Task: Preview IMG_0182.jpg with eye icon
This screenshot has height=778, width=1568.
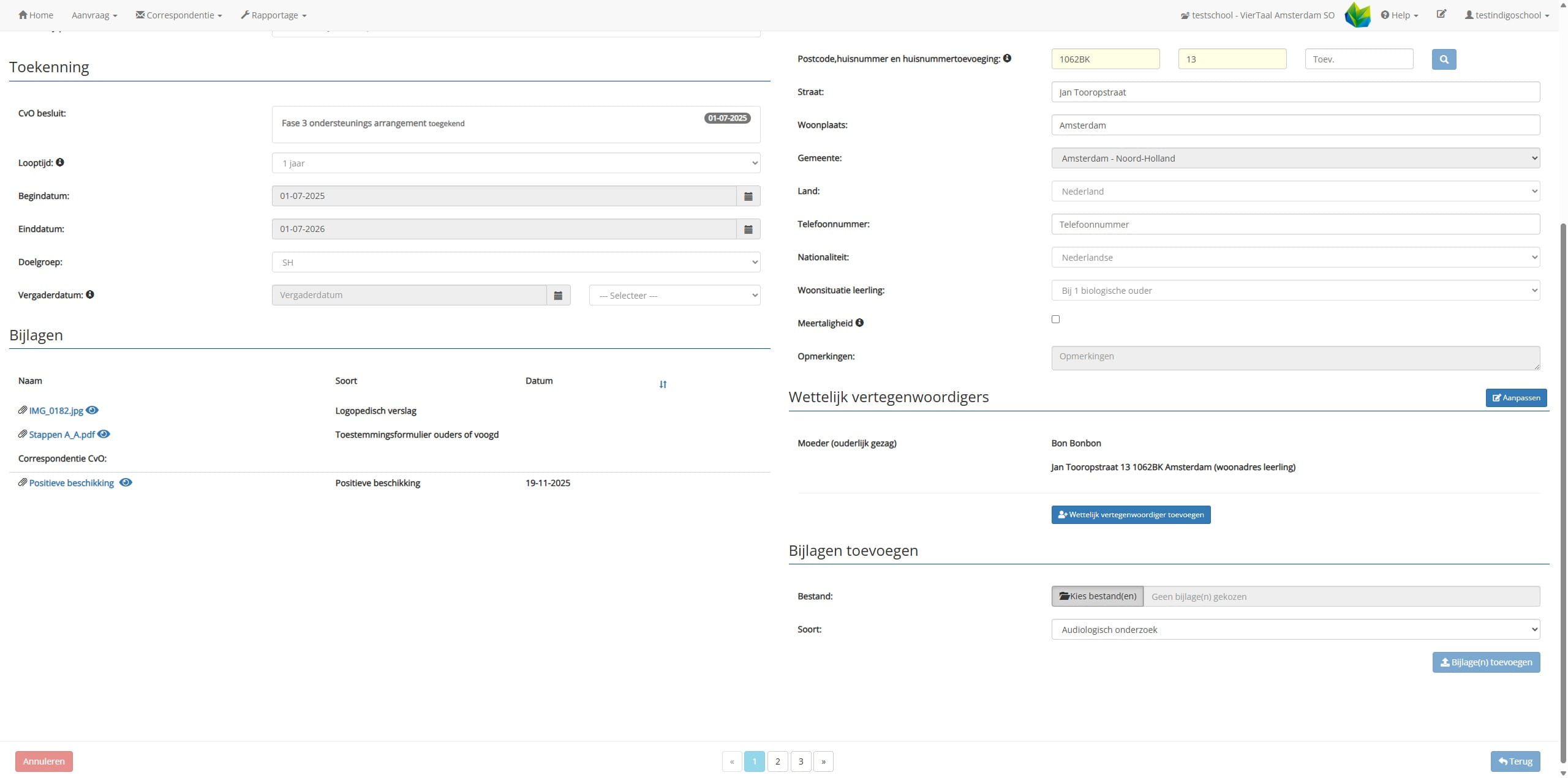Action: pos(92,410)
